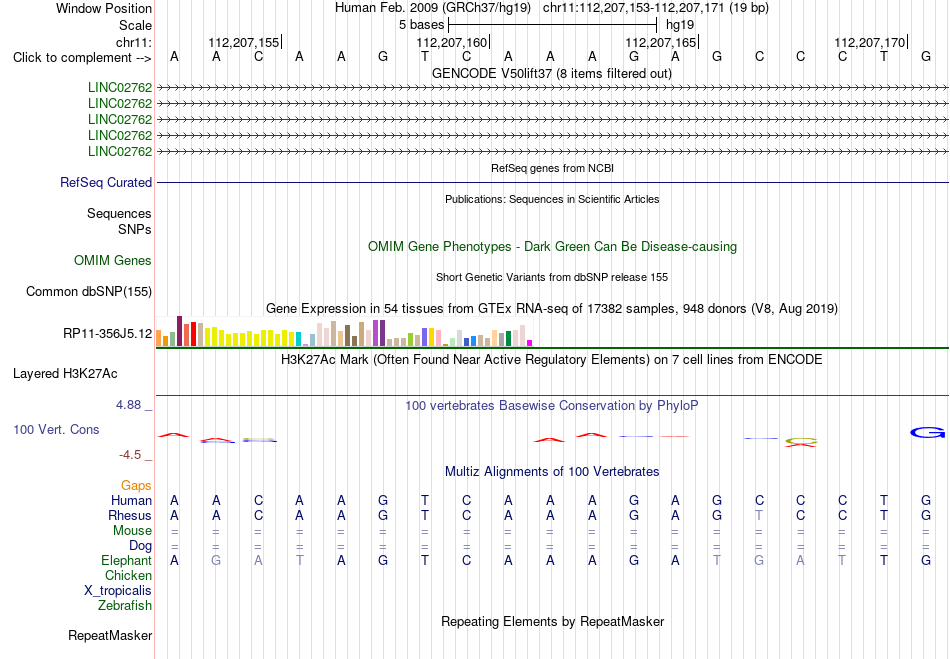Open GTEx Gene Expression track title

click(x=552, y=309)
